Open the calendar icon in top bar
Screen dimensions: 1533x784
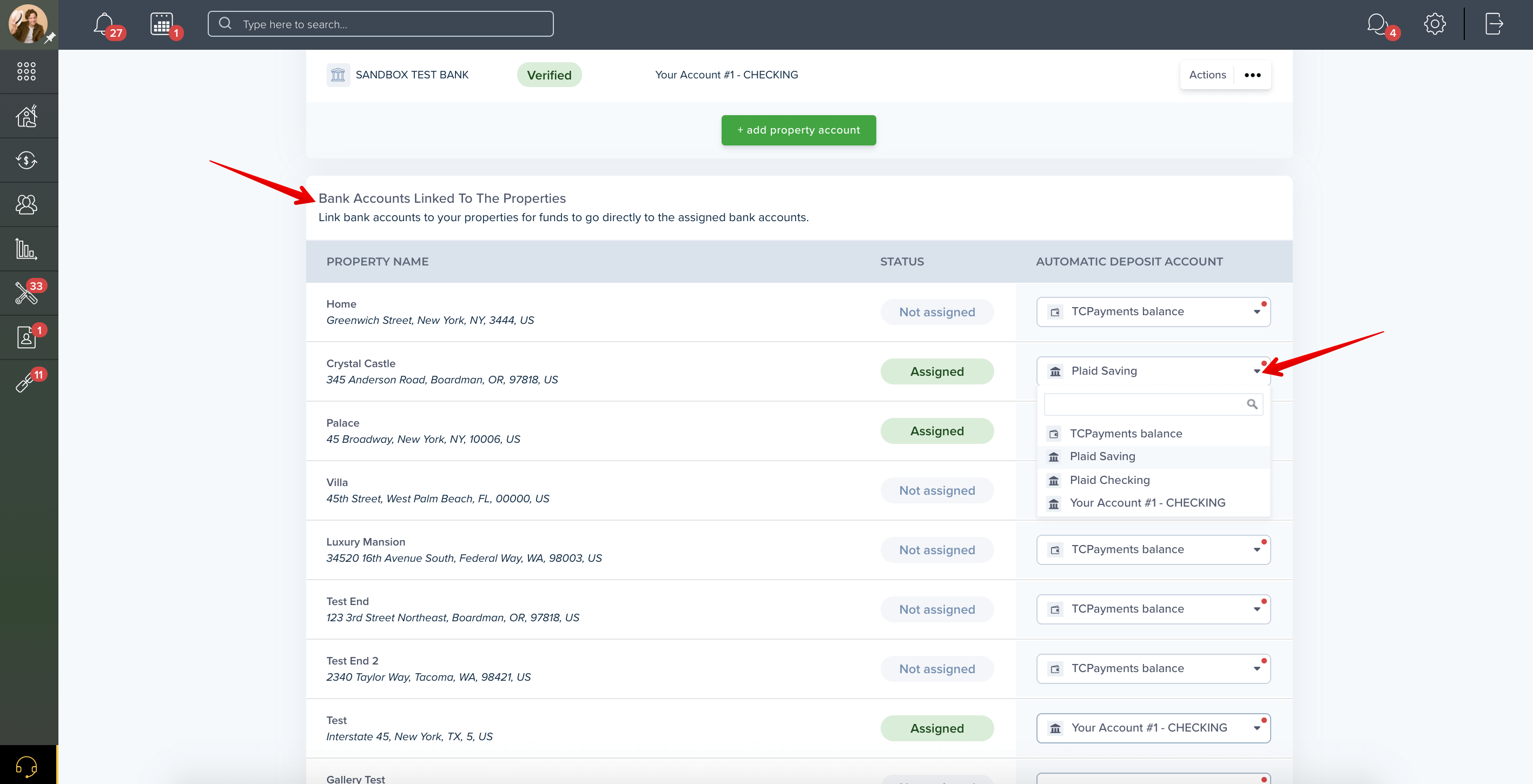point(162,24)
